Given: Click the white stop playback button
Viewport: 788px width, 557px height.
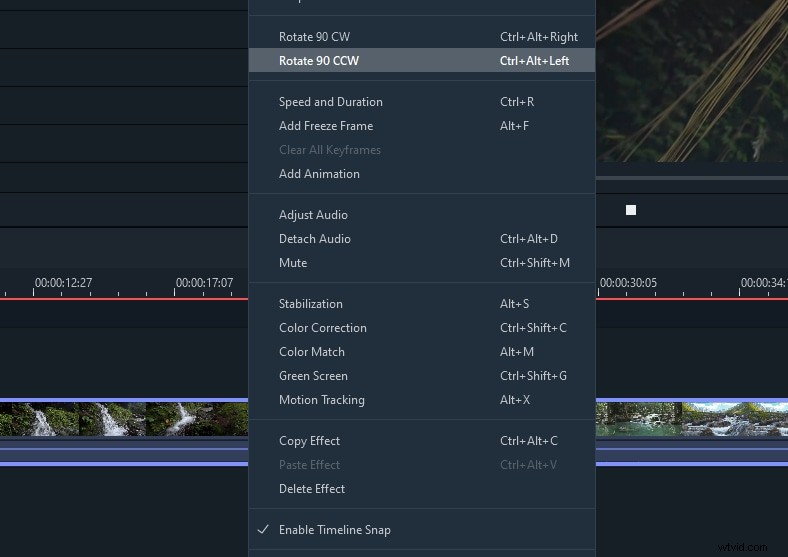Looking at the screenshot, I should pyautogui.click(x=631, y=210).
